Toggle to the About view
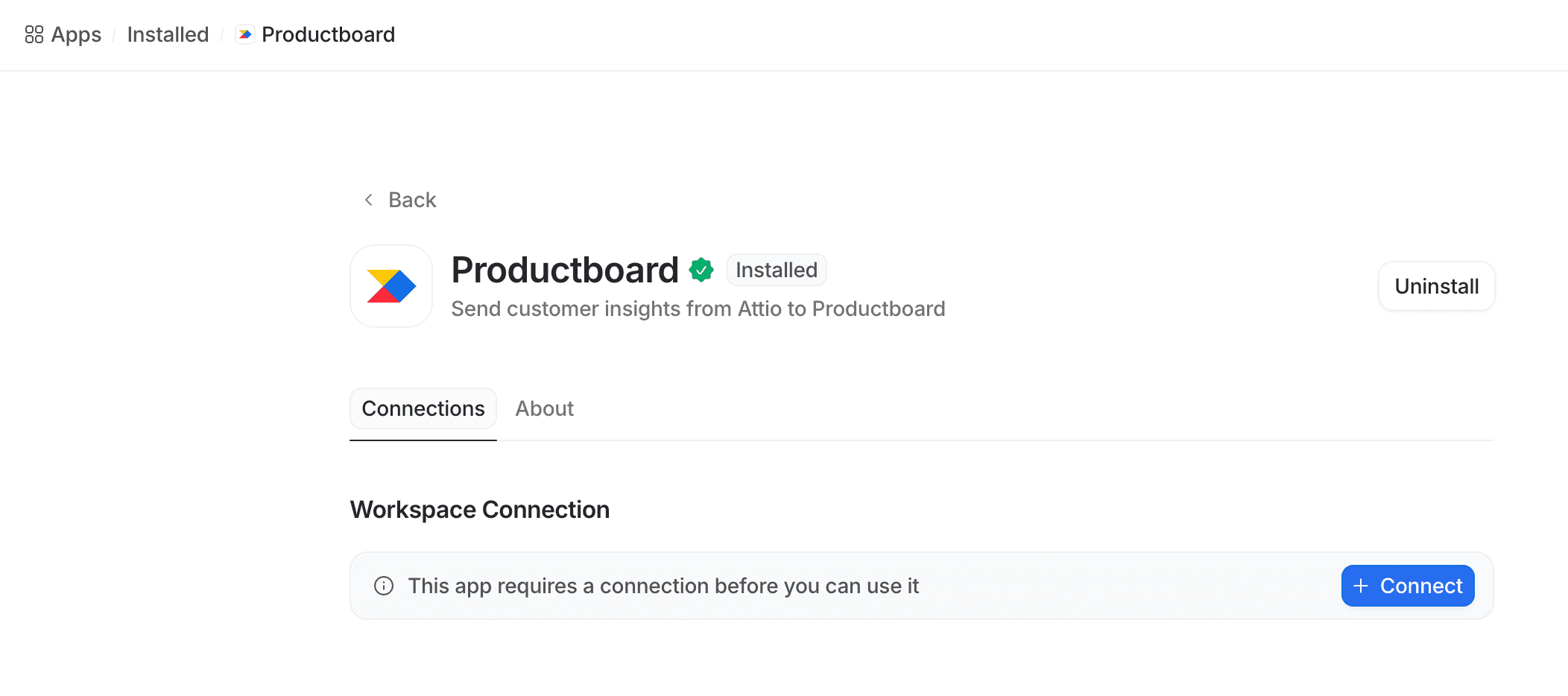1568x696 pixels. click(544, 408)
